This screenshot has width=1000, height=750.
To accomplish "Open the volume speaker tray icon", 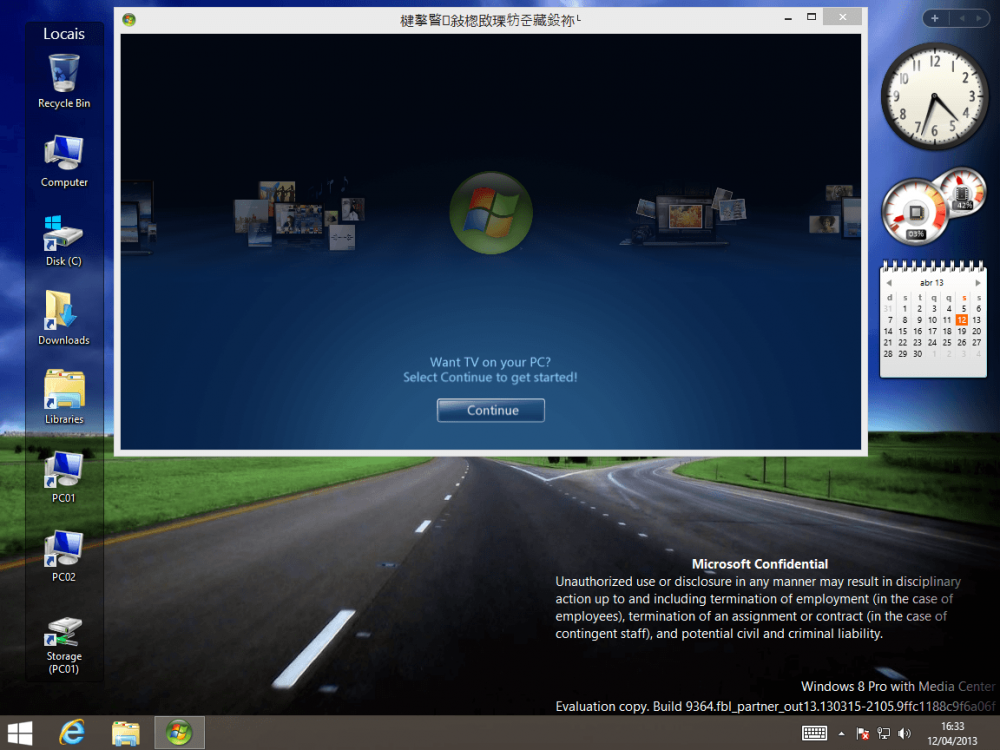I will coord(904,733).
